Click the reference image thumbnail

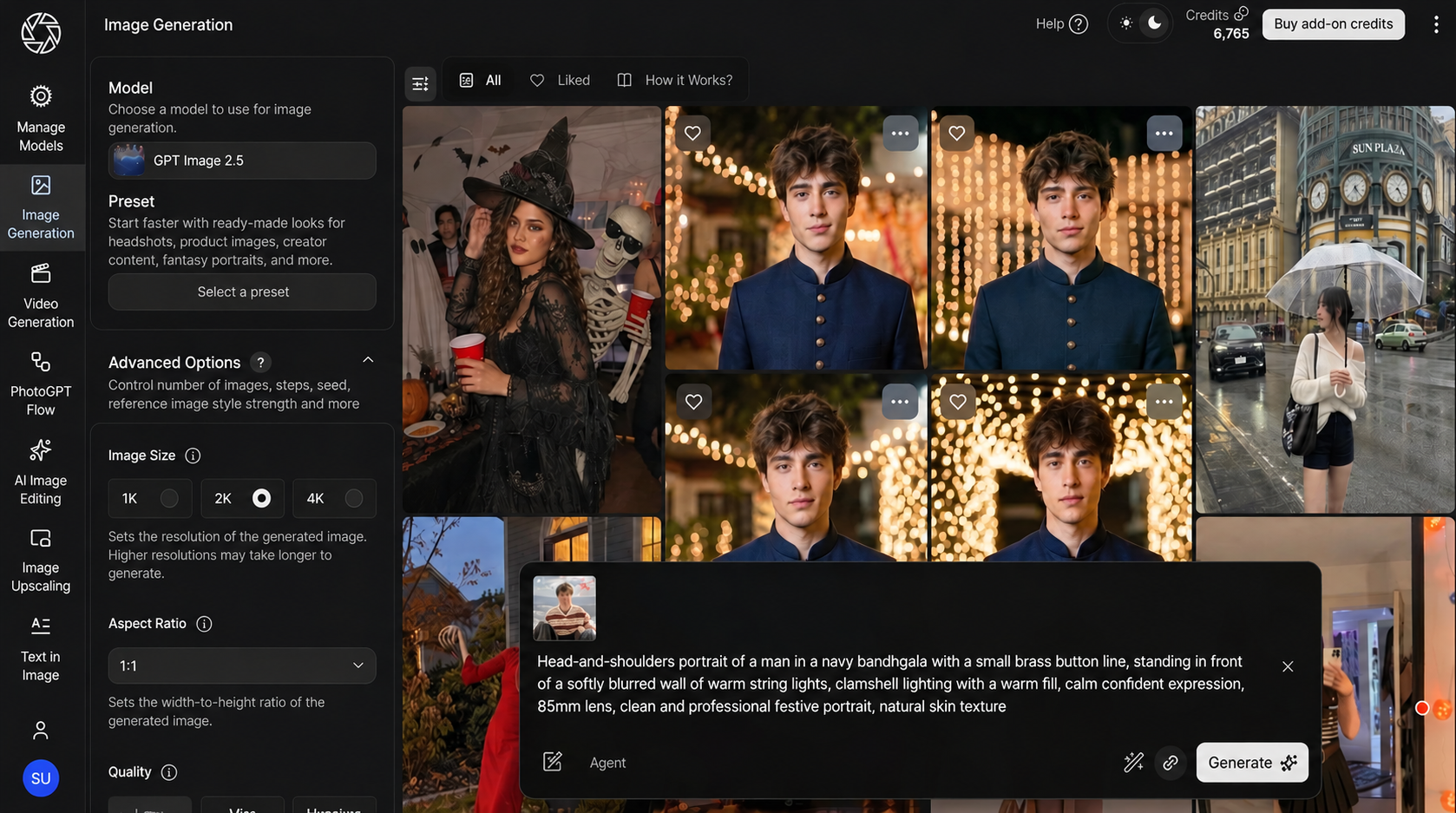point(564,607)
